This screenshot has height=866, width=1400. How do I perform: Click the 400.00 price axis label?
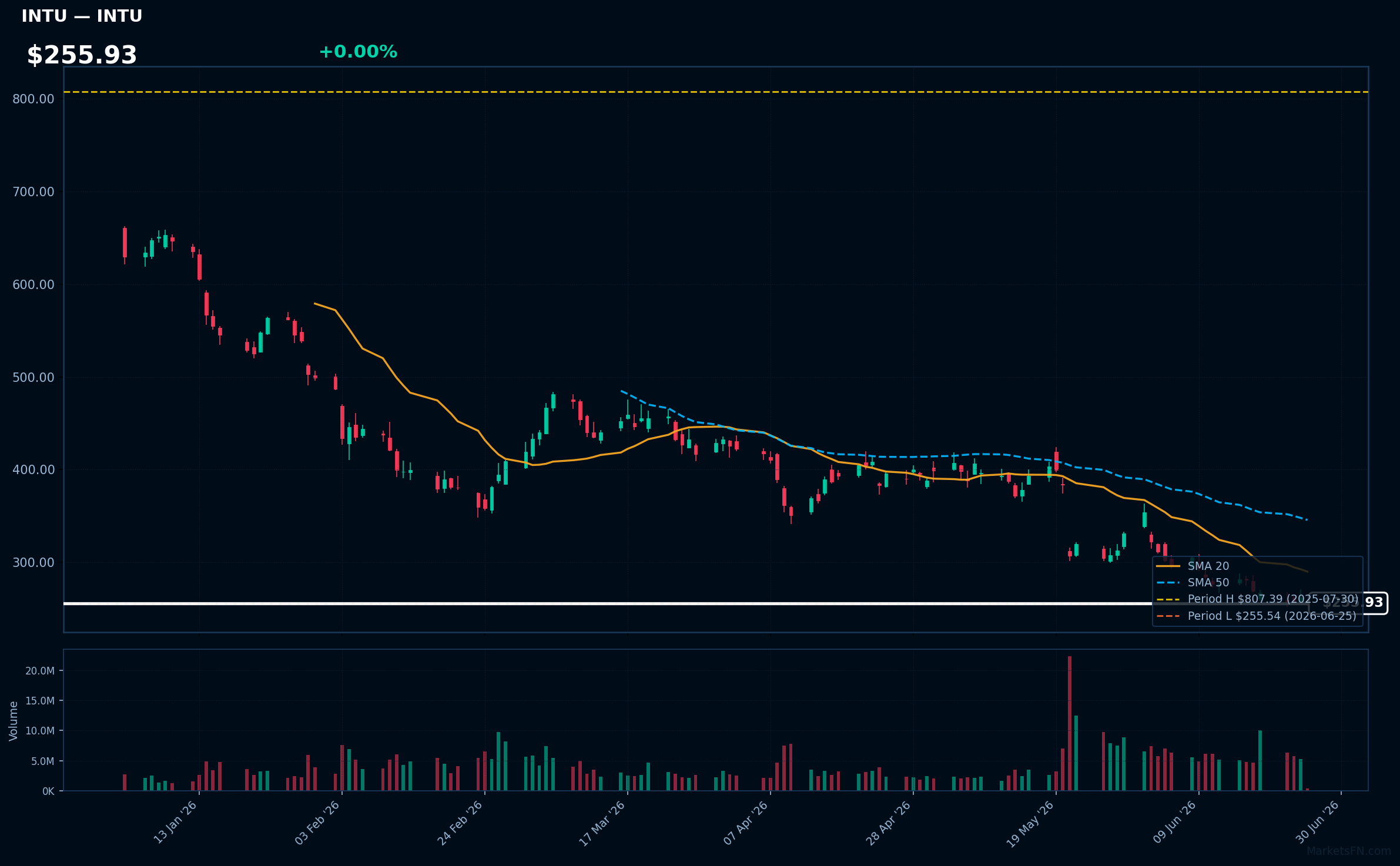(34, 470)
